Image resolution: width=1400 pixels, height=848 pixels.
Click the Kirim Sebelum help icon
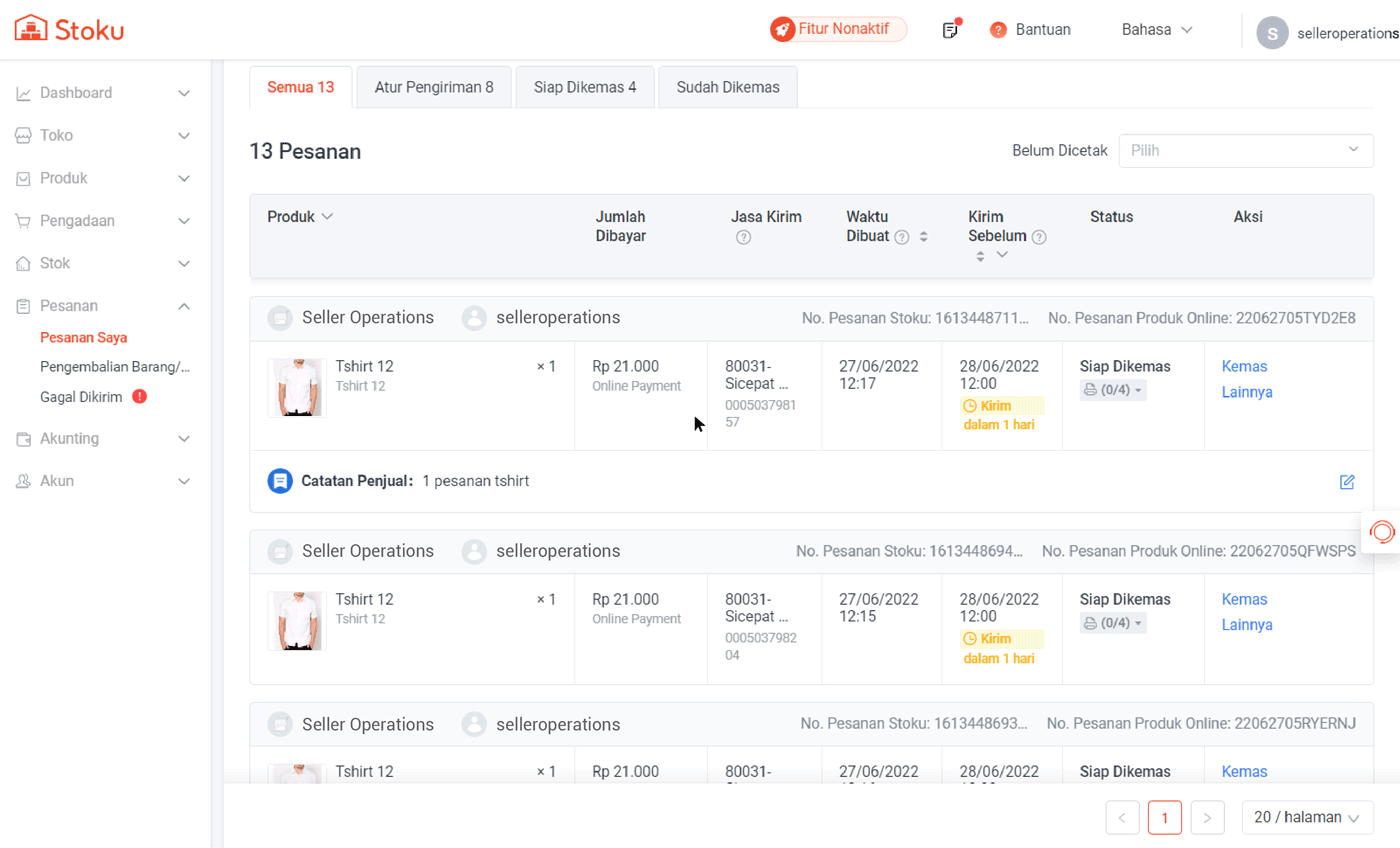point(1039,238)
